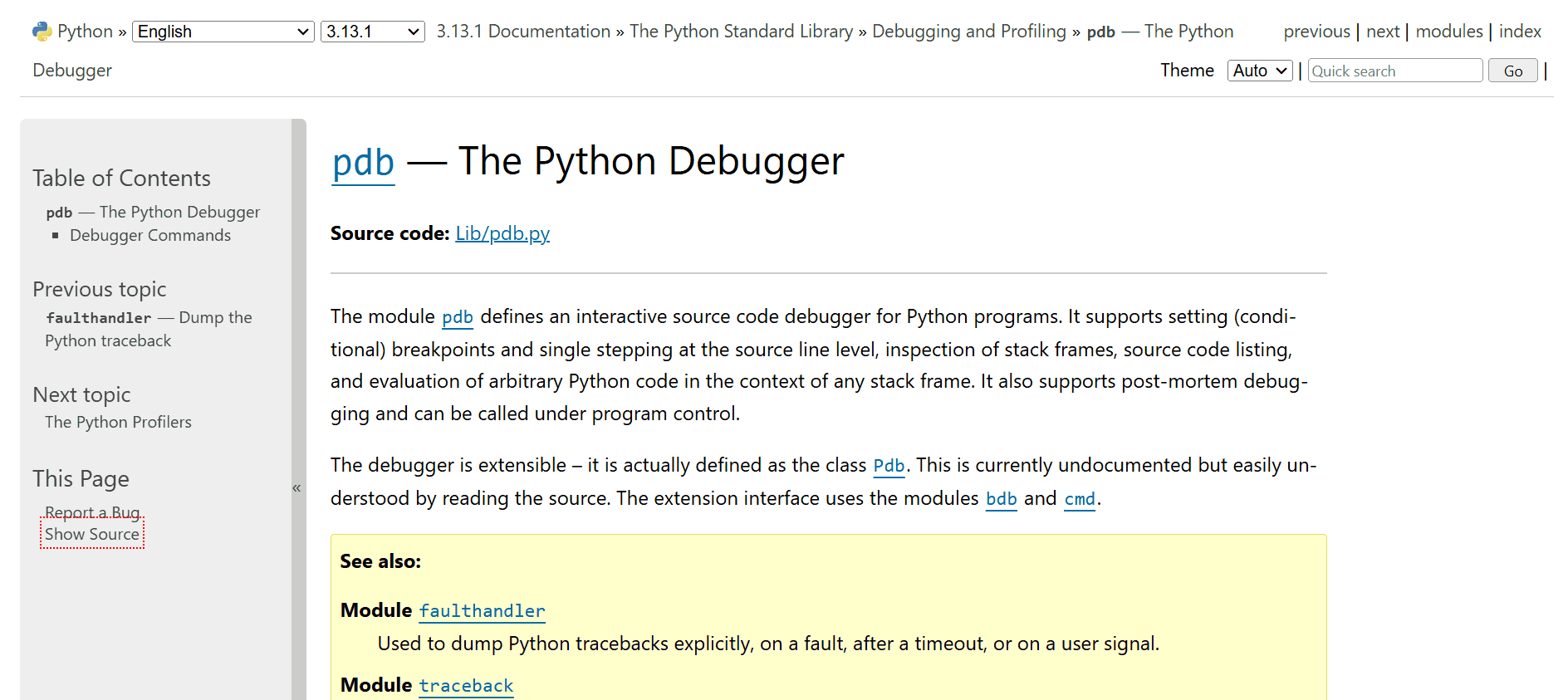
Task: Open the Lib/pdb.py source code link
Action: (502, 233)
